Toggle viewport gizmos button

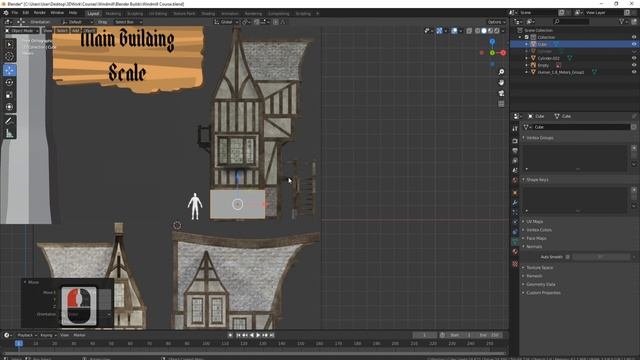click(439, 31)
